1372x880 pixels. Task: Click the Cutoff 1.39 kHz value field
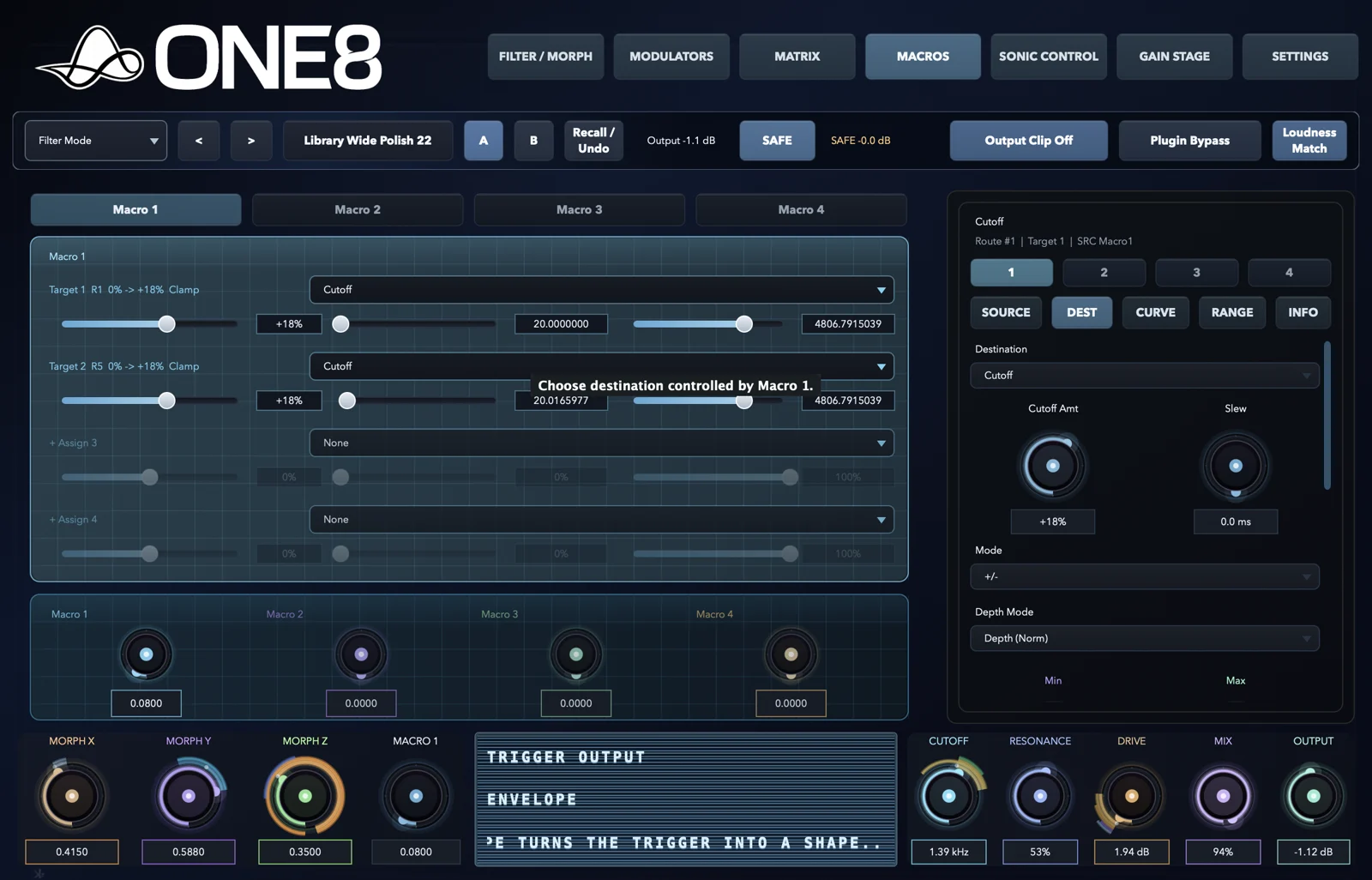point(948,852)
